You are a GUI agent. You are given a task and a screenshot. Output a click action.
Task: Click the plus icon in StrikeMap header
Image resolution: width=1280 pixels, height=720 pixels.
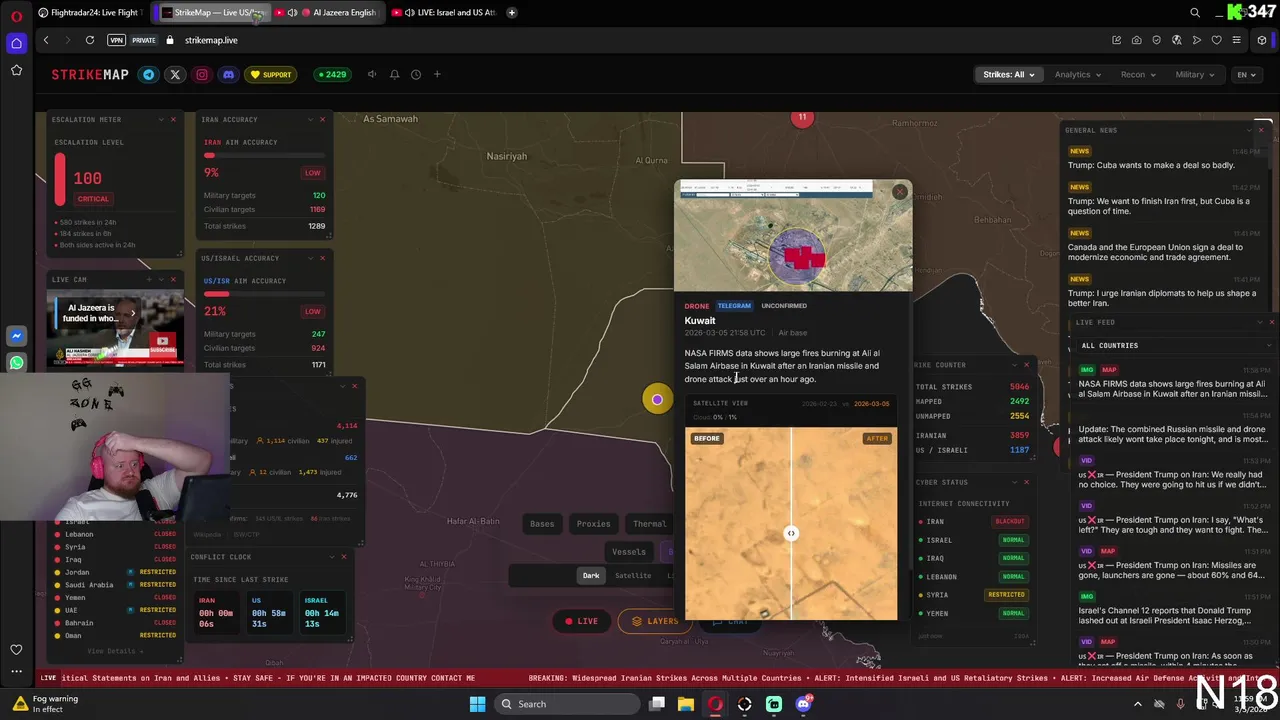(437, 74)
